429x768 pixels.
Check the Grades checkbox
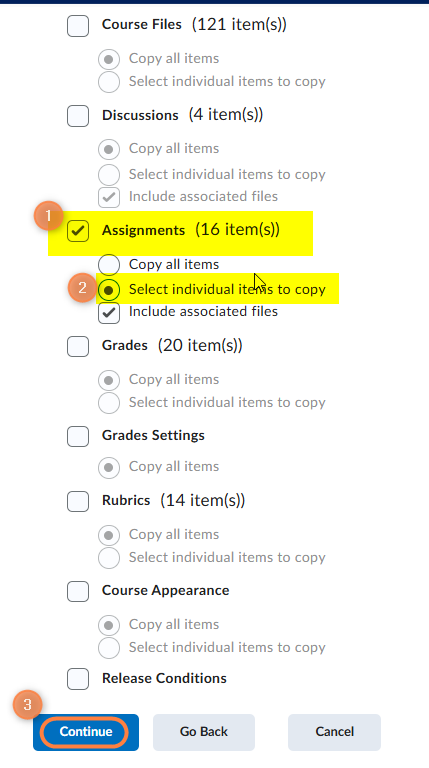(x=78, y=346)
